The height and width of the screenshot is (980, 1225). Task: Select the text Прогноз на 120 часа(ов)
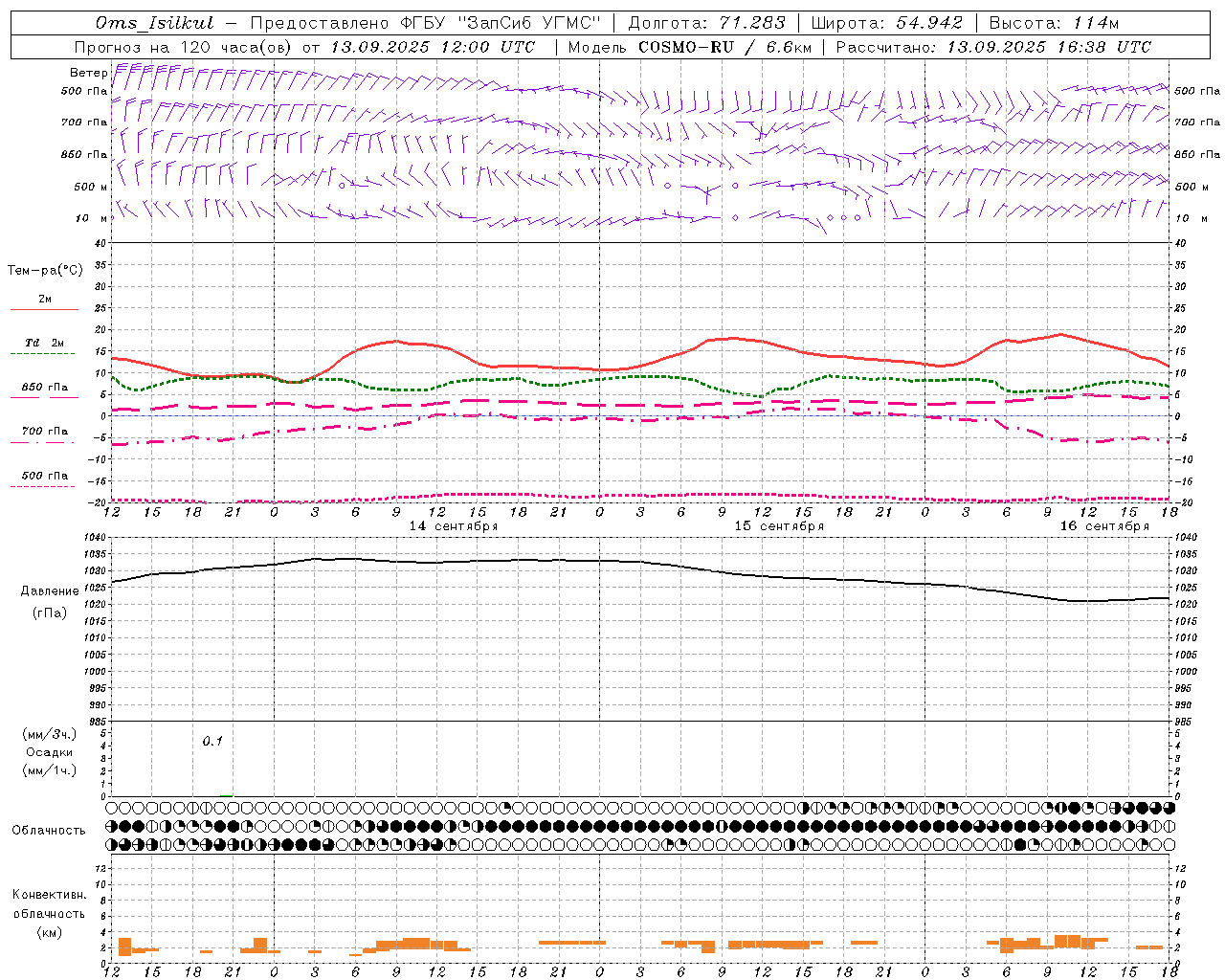[x=183, y=47]
